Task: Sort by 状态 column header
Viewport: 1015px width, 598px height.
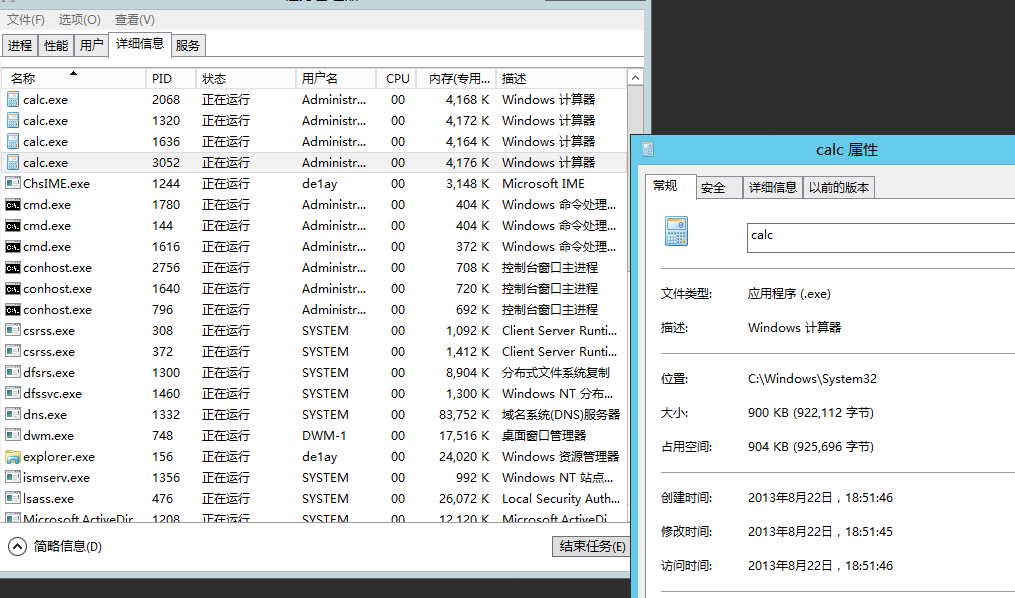Action: [245, 78]
